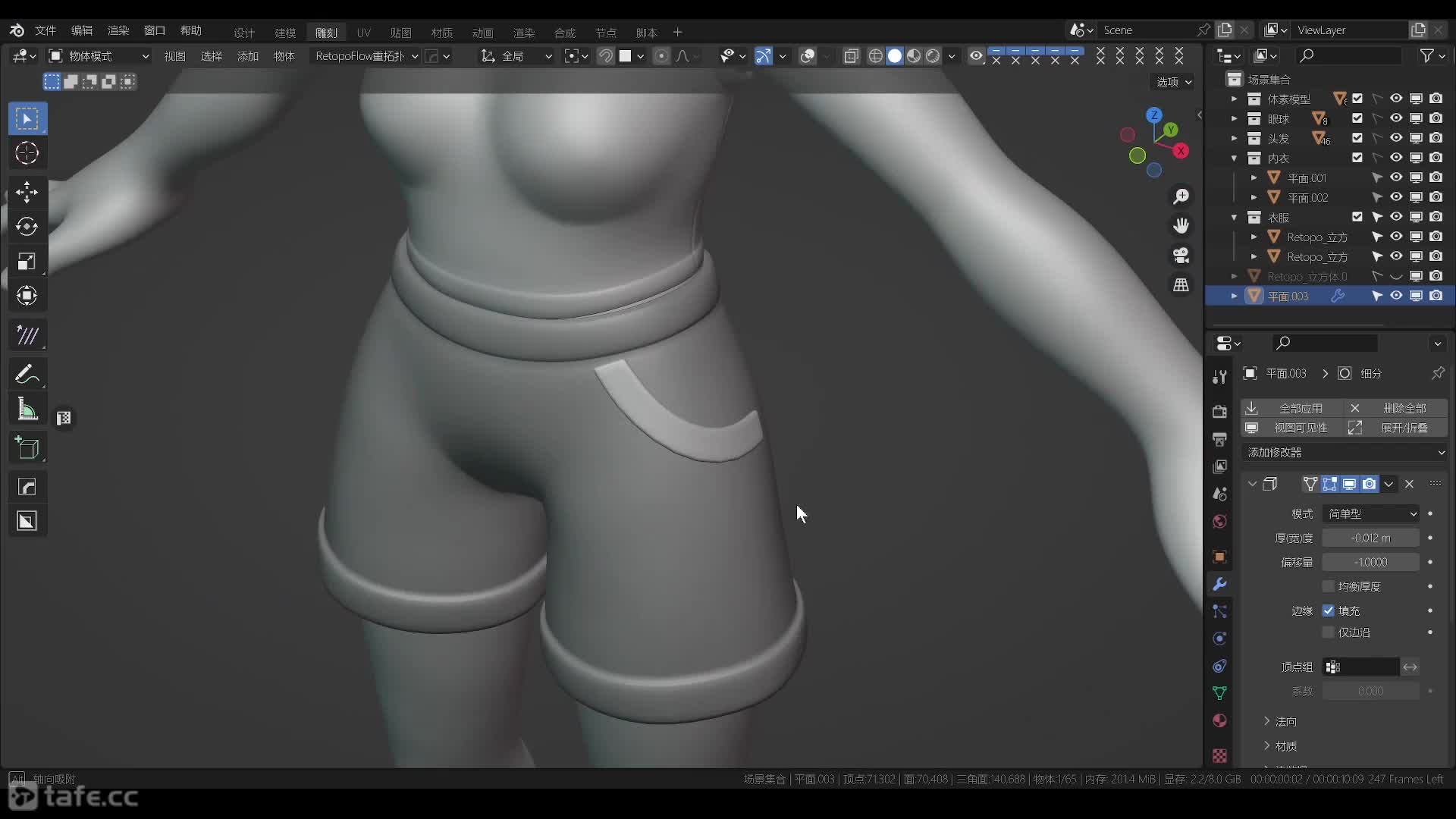Open the 编辑 menu
Viewport: 1456px width, 819px height.
pyautogui.click(x=82, y=30)
